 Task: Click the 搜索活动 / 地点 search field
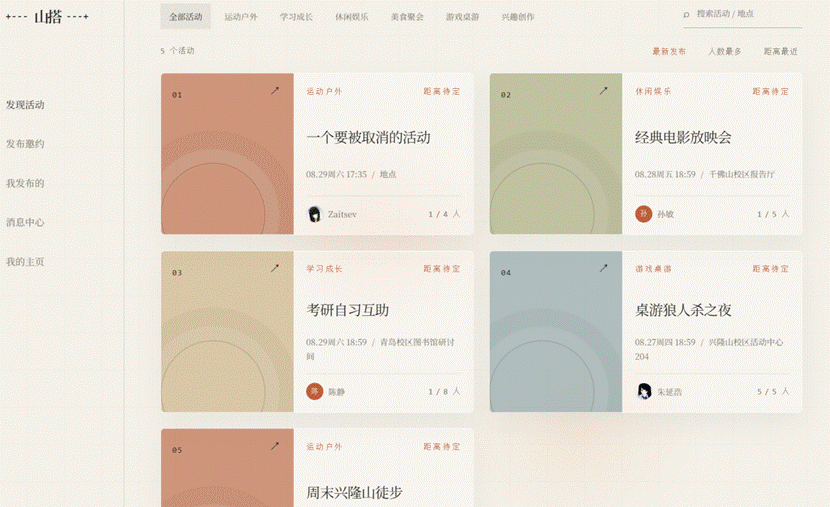tap(742, 15)
